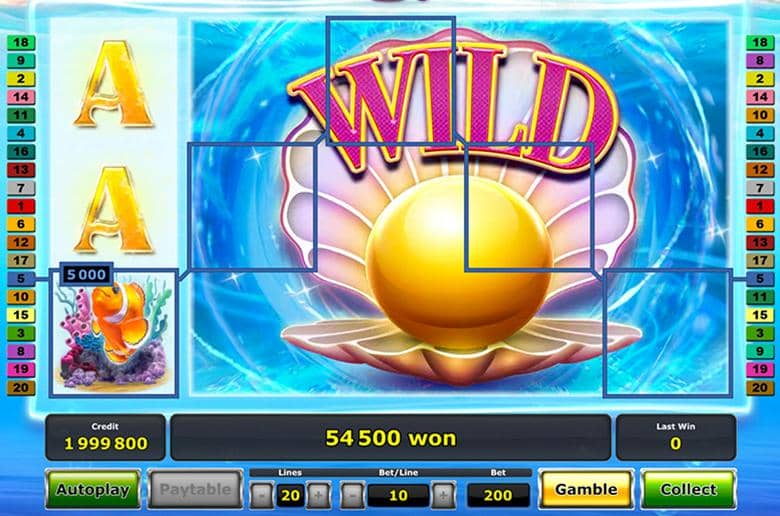Start Autoplay mode
Screen dimensions: 780x516
coord(93,490)
